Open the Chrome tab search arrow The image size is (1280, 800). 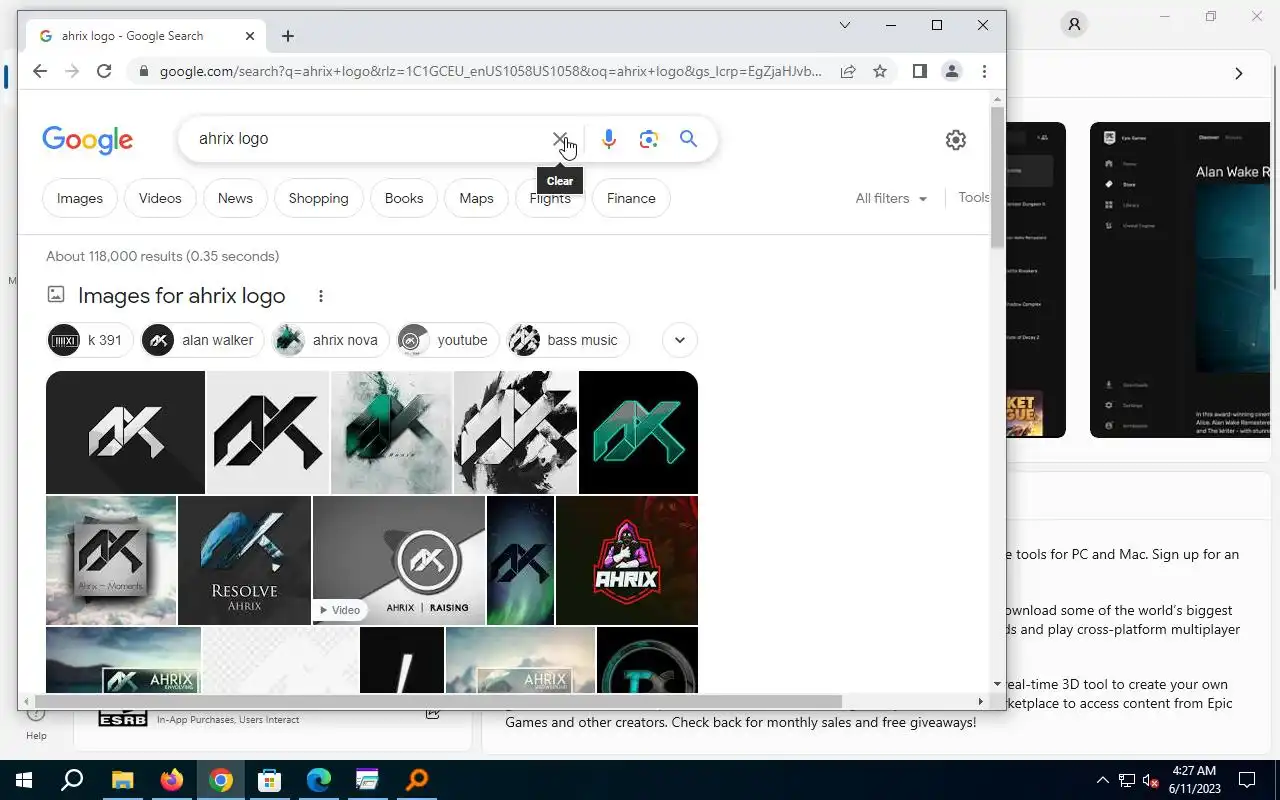[x=845, y=25]
